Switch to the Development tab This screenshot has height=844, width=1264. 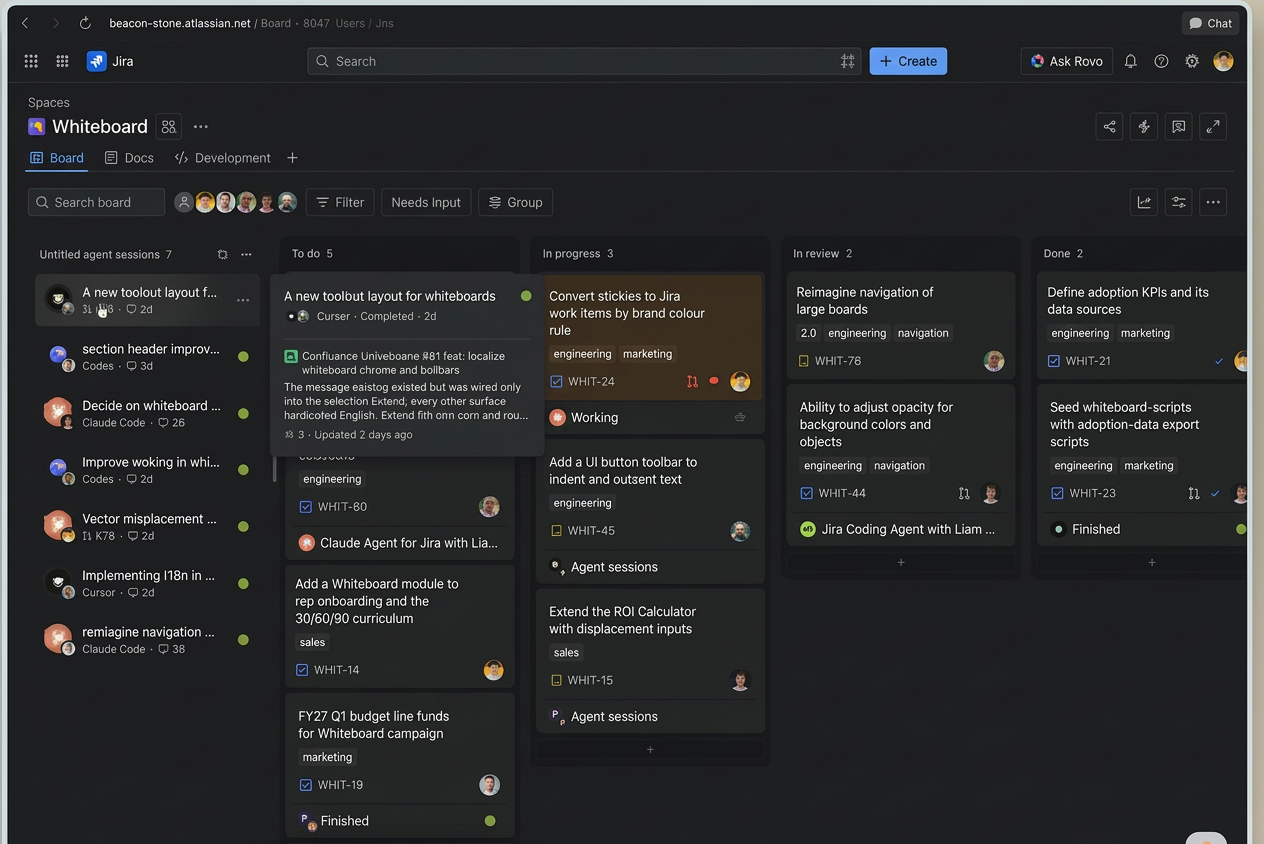[x=223, y=158]
